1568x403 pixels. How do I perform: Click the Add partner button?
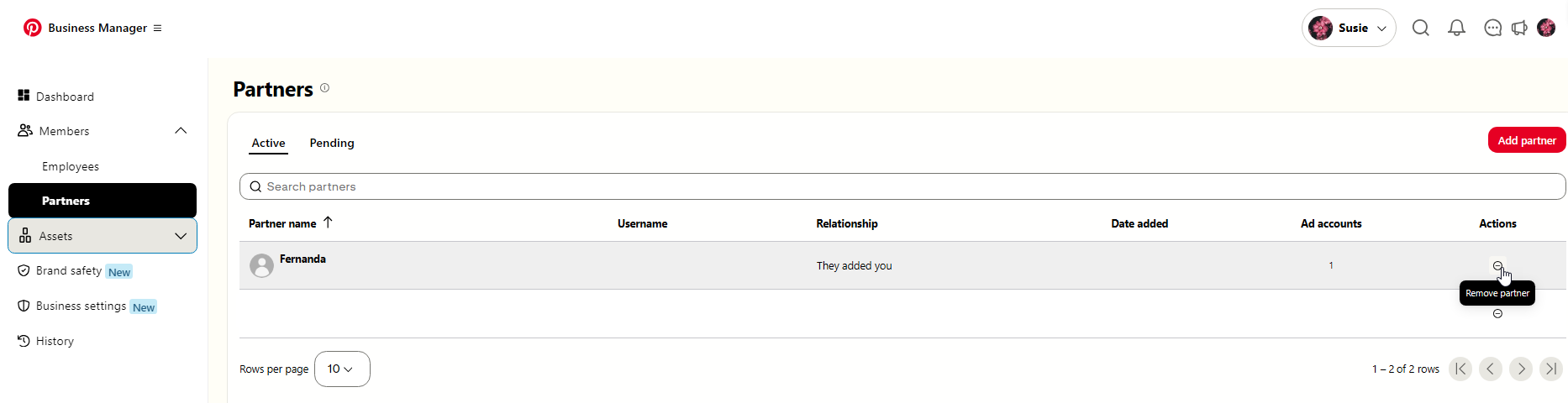click(1526, 140)
